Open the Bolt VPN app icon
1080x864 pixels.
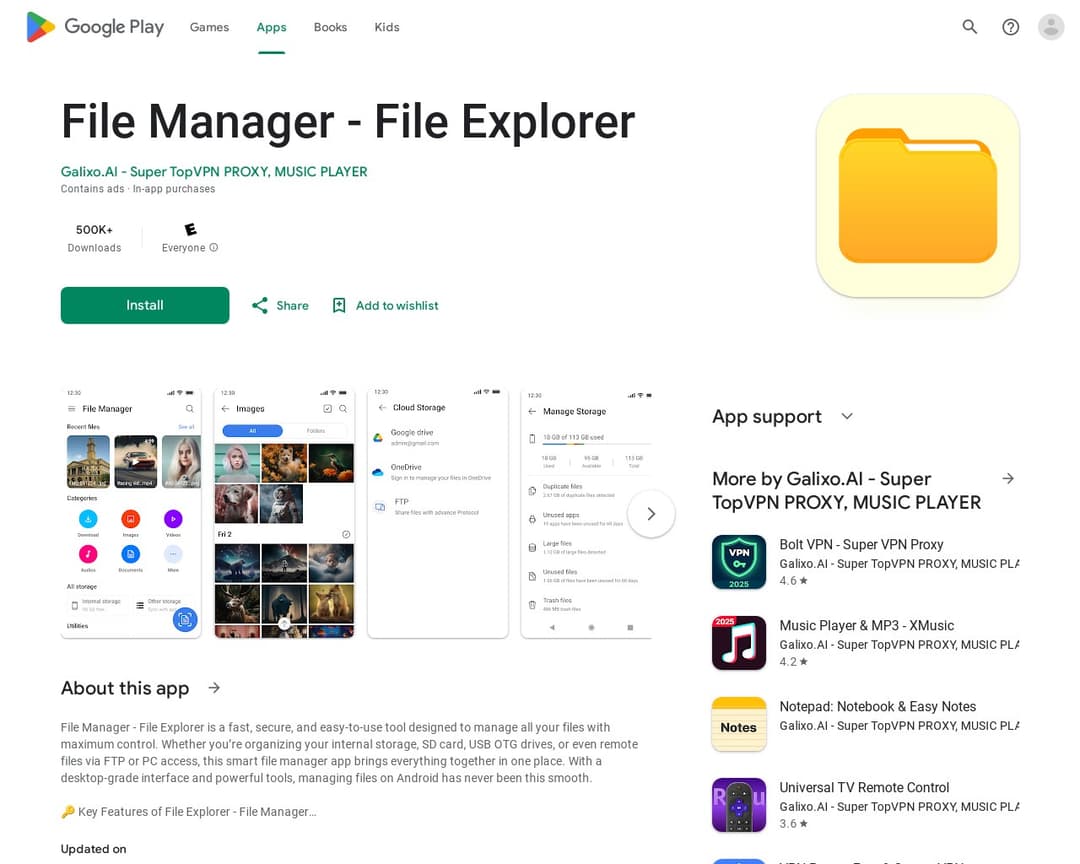738,562
